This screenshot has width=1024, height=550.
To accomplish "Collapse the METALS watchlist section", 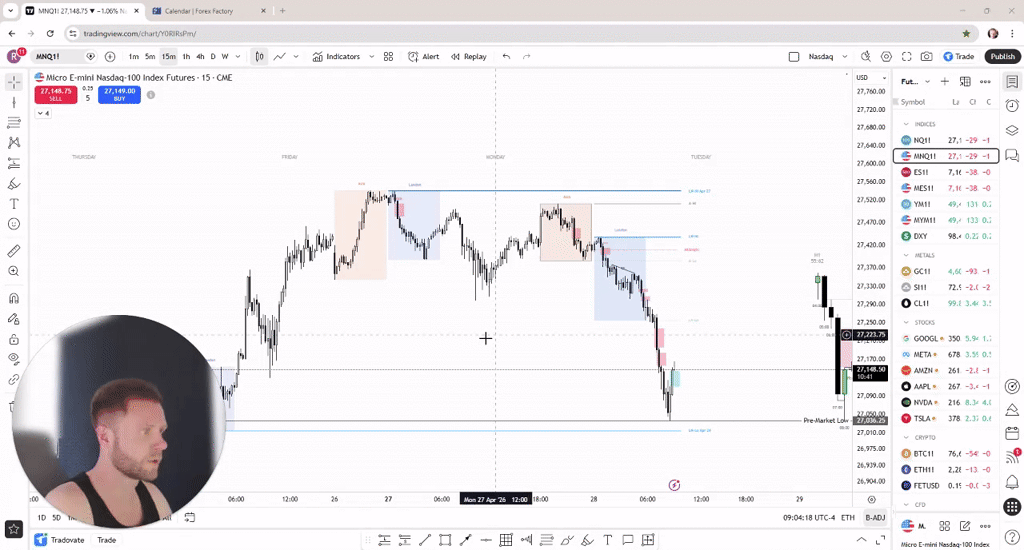I will pos(906,255).
